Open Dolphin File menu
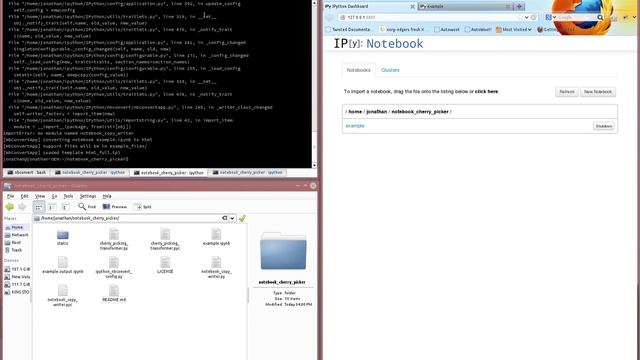 [11, 196]
